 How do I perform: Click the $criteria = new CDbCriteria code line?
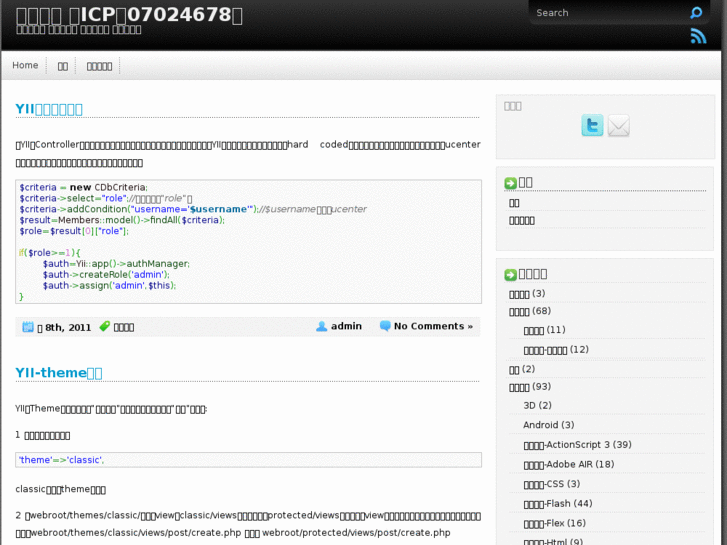point(83,187)
